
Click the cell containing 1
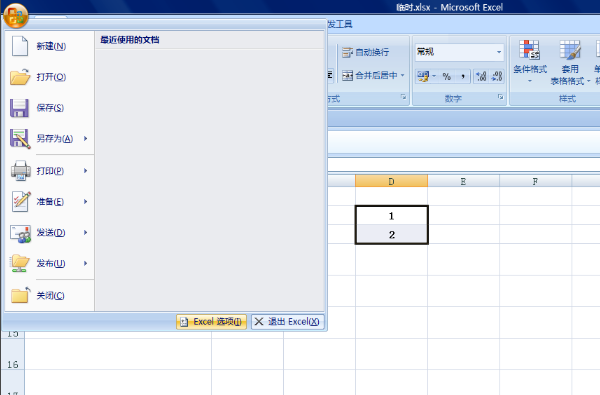391,216
